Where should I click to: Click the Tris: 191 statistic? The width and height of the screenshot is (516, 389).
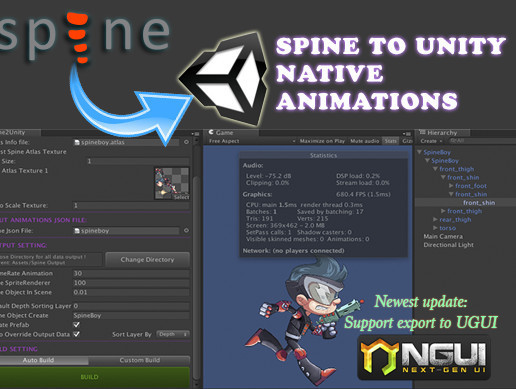(259, 219)
